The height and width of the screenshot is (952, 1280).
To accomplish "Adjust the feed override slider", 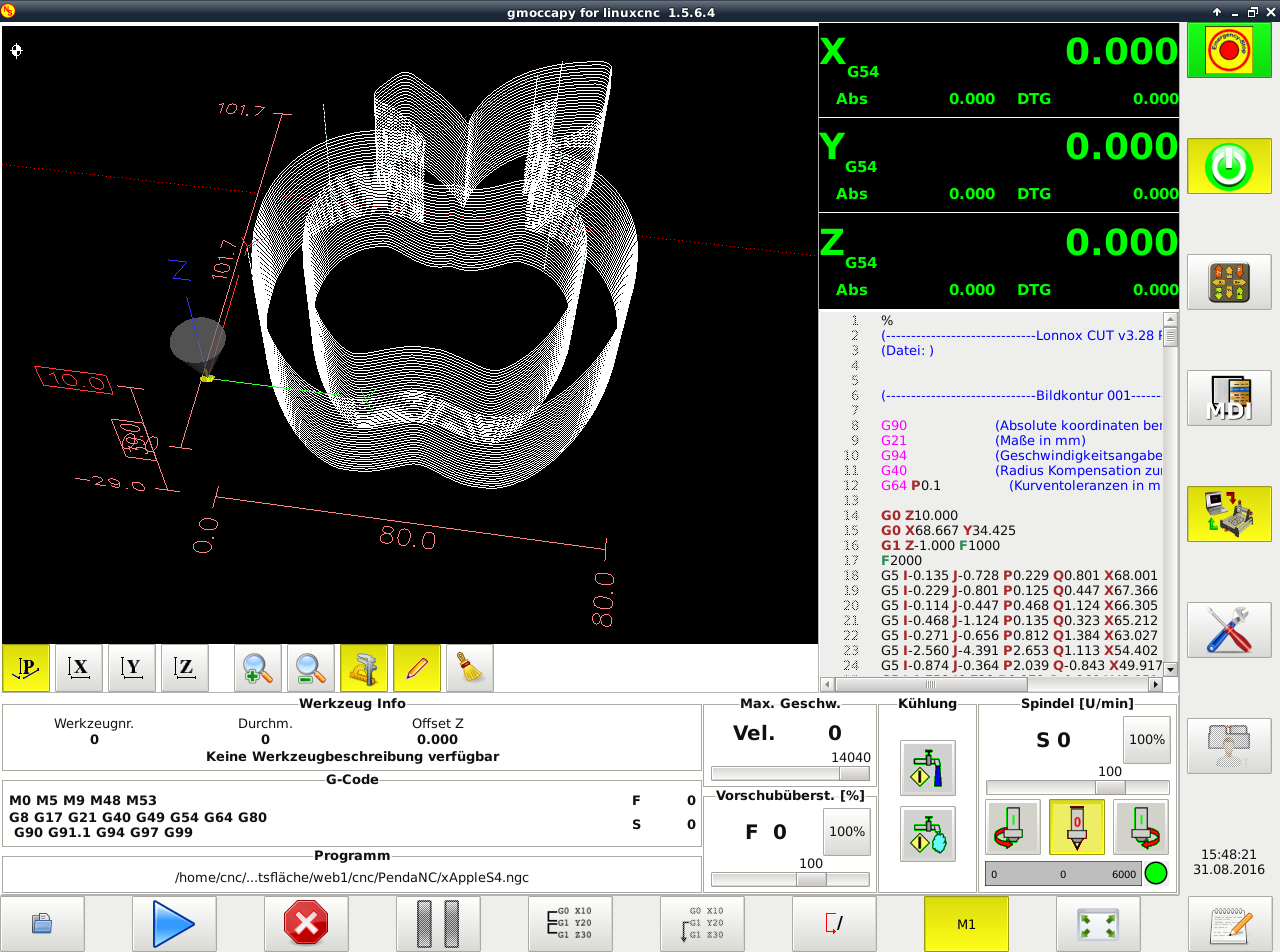I will (790, 879).
